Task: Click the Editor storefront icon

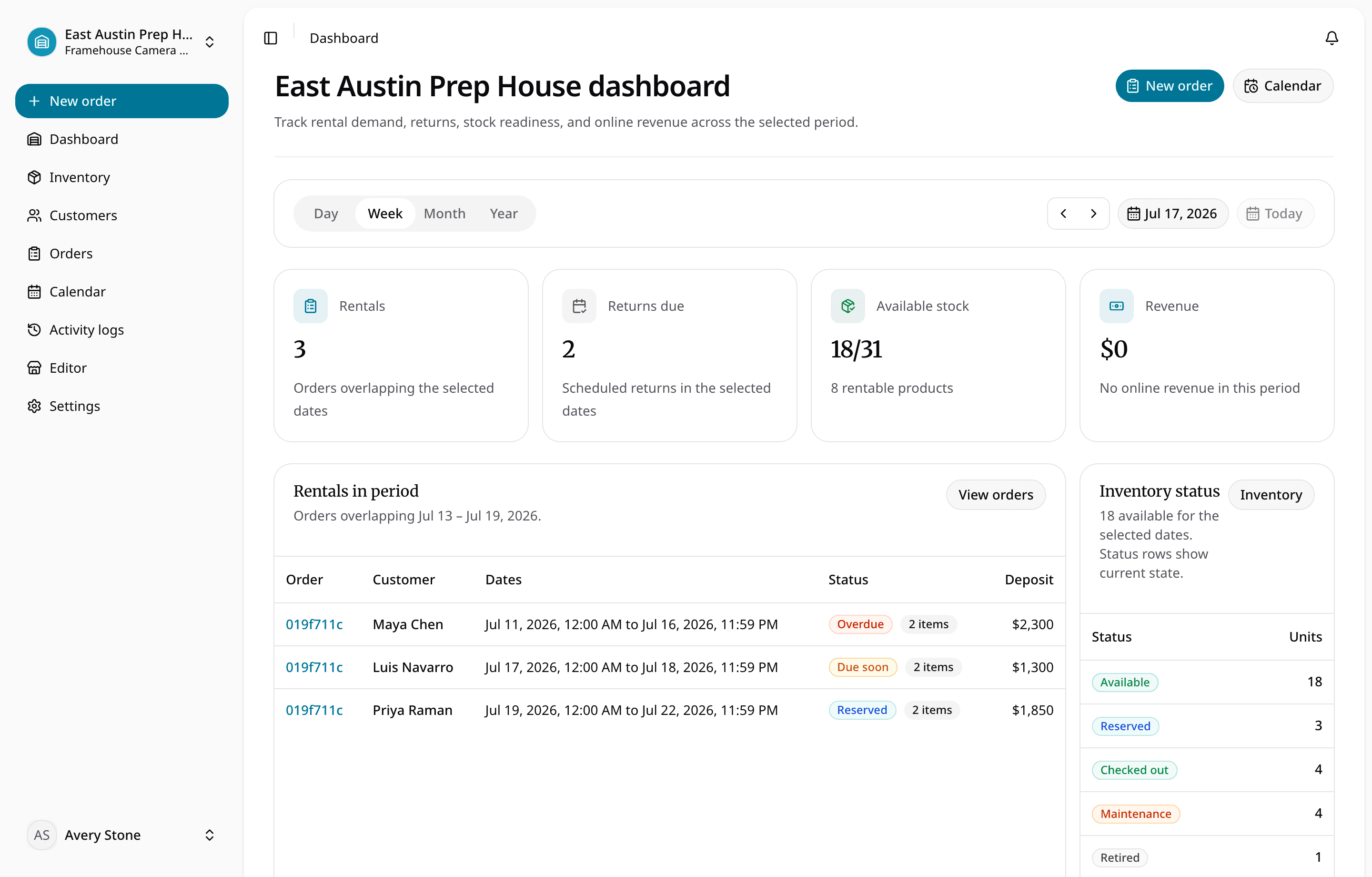Action: [x=34, y=368]
